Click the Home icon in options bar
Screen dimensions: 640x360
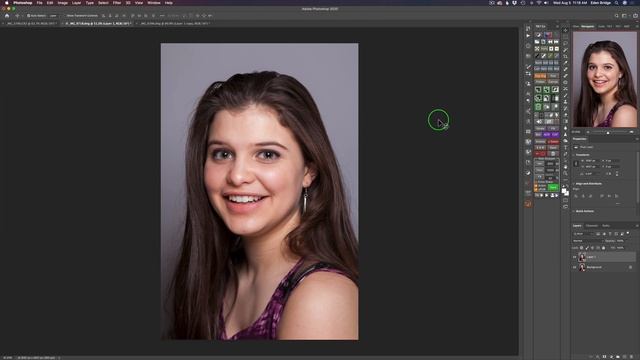tap(7, 16)
